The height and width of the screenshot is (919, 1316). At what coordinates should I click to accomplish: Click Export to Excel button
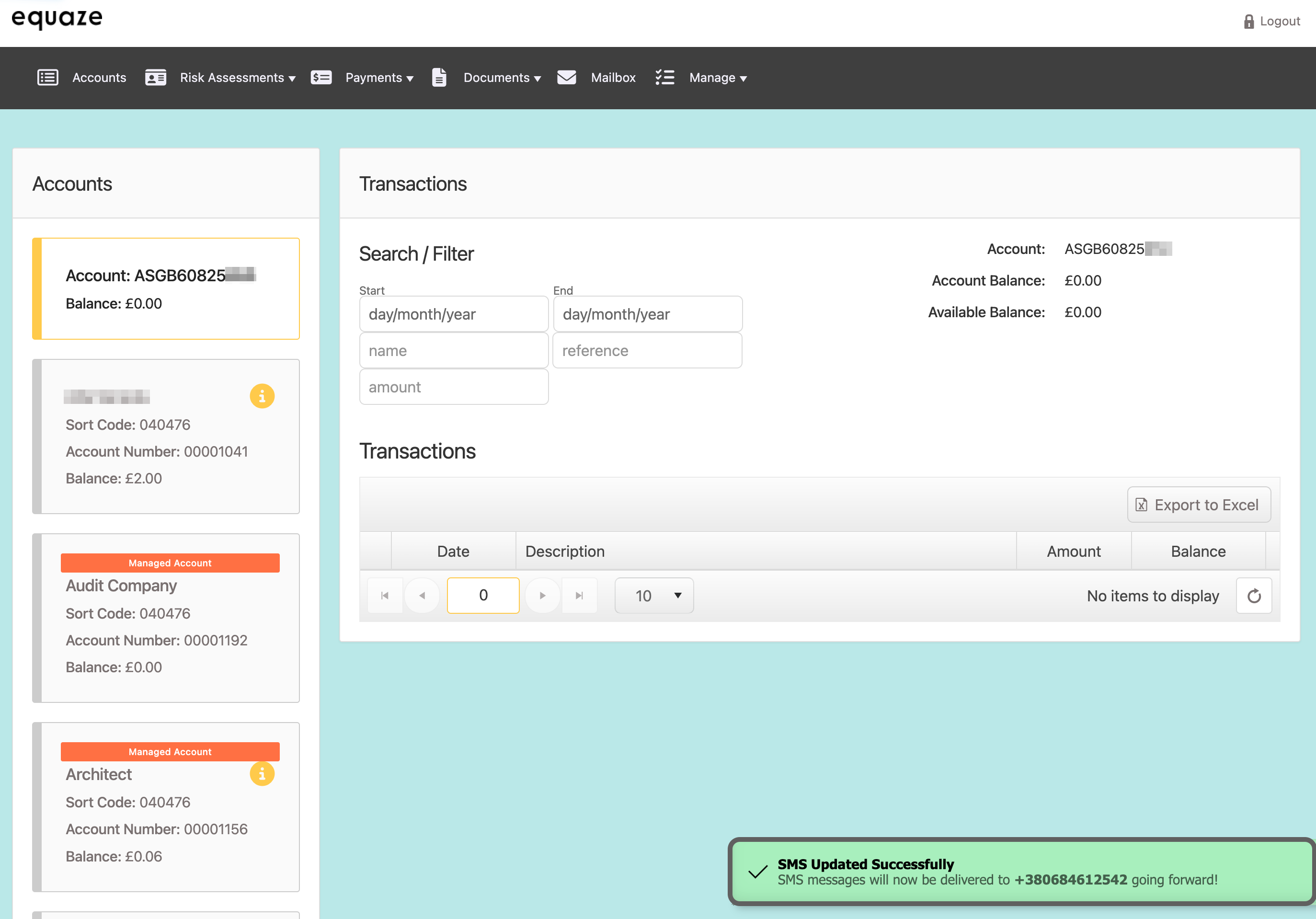(x=1199, y=505)
